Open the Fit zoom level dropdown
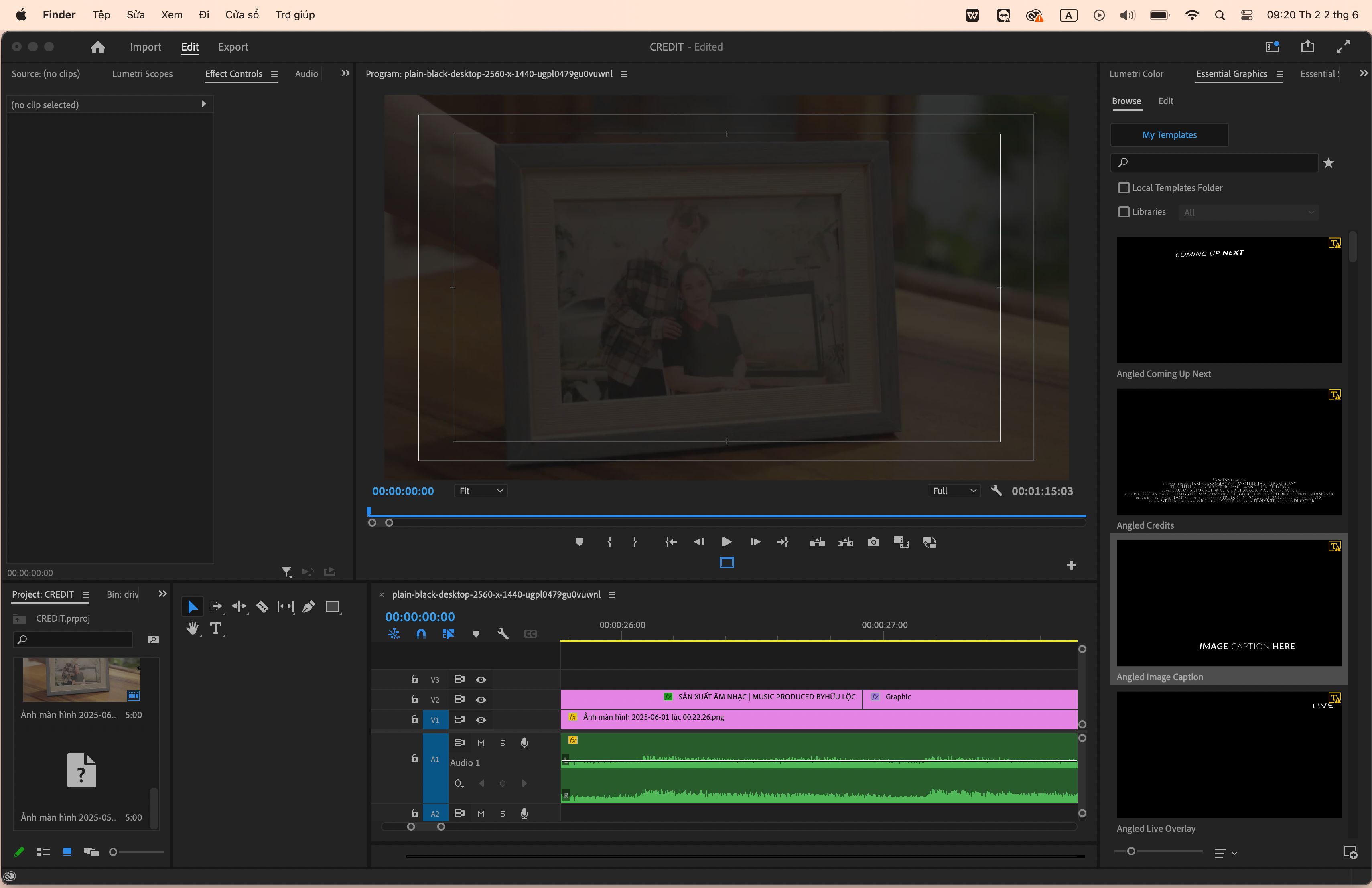The image size is (1372, 888). point(481,491)
